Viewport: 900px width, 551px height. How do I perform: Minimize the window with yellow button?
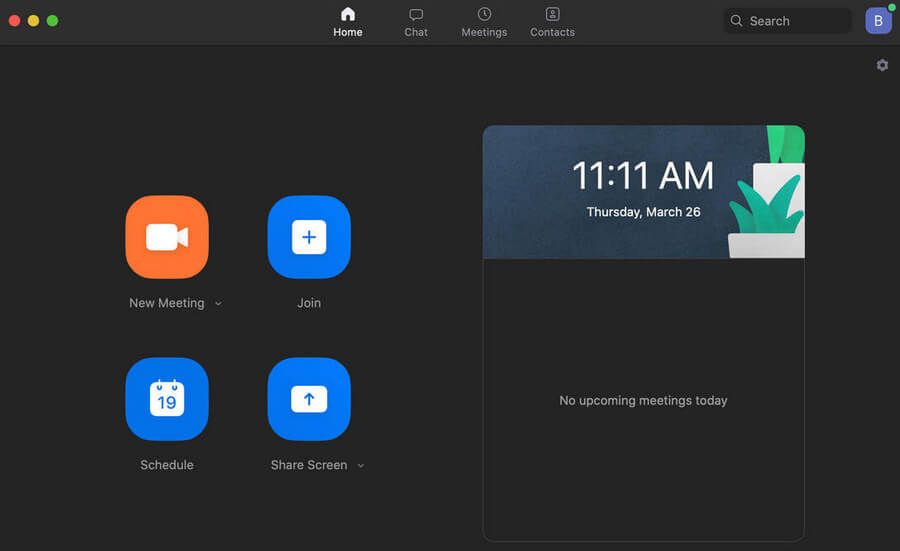(x=33, y=21)
